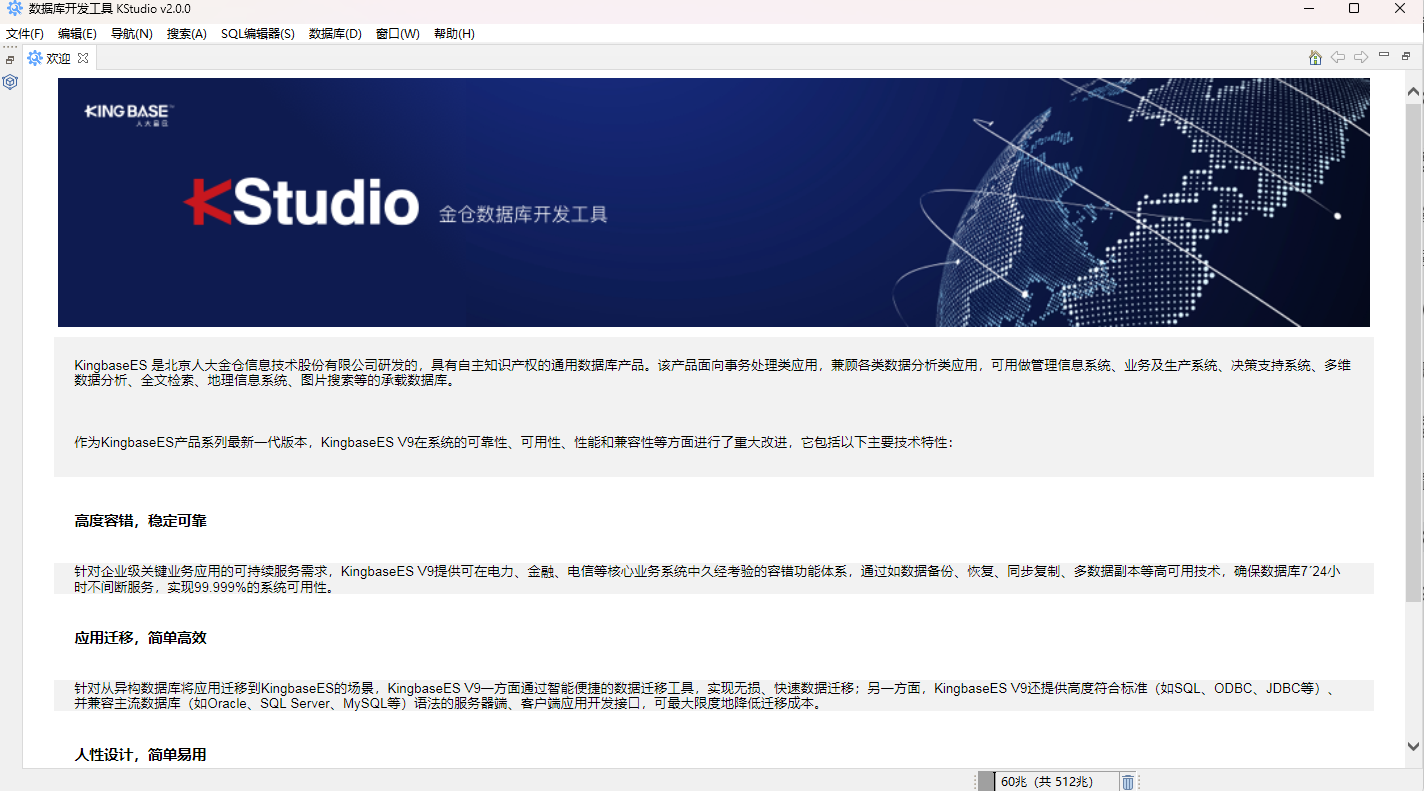Minimize the welcome view panel

1384,55
